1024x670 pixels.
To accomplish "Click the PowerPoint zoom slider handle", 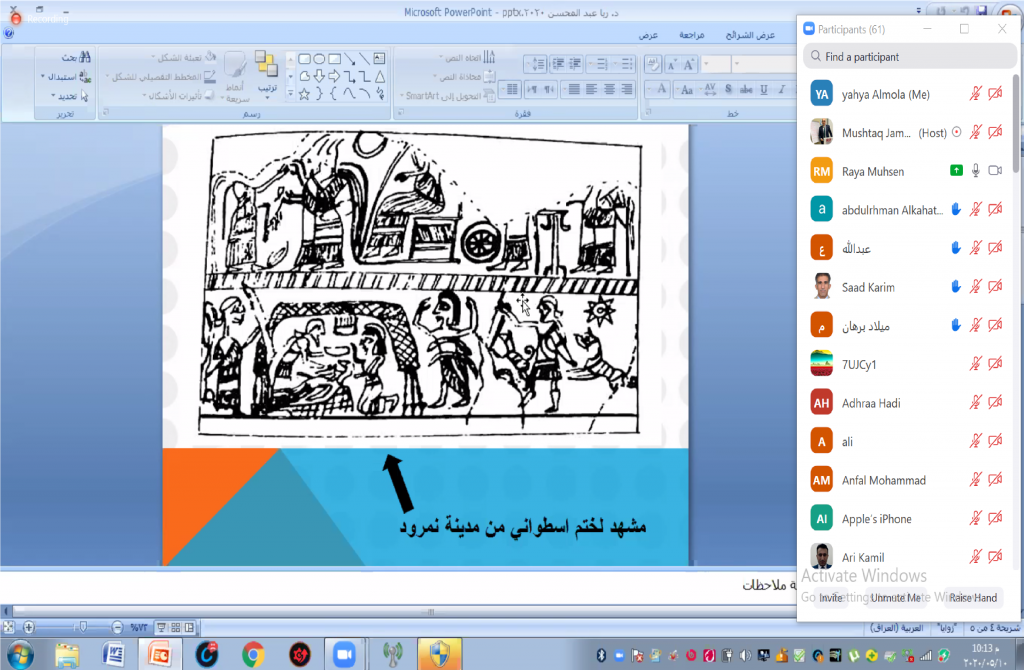I will click(x=82, y=627).
